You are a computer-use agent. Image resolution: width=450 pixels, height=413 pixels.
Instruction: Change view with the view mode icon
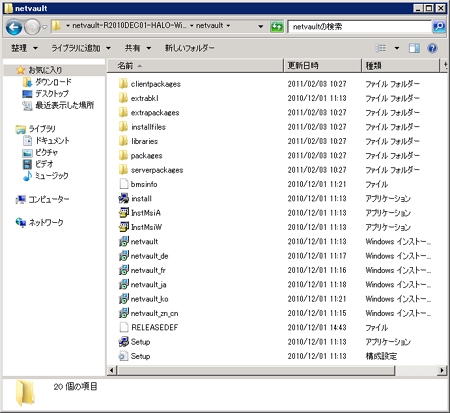(381, 48)
